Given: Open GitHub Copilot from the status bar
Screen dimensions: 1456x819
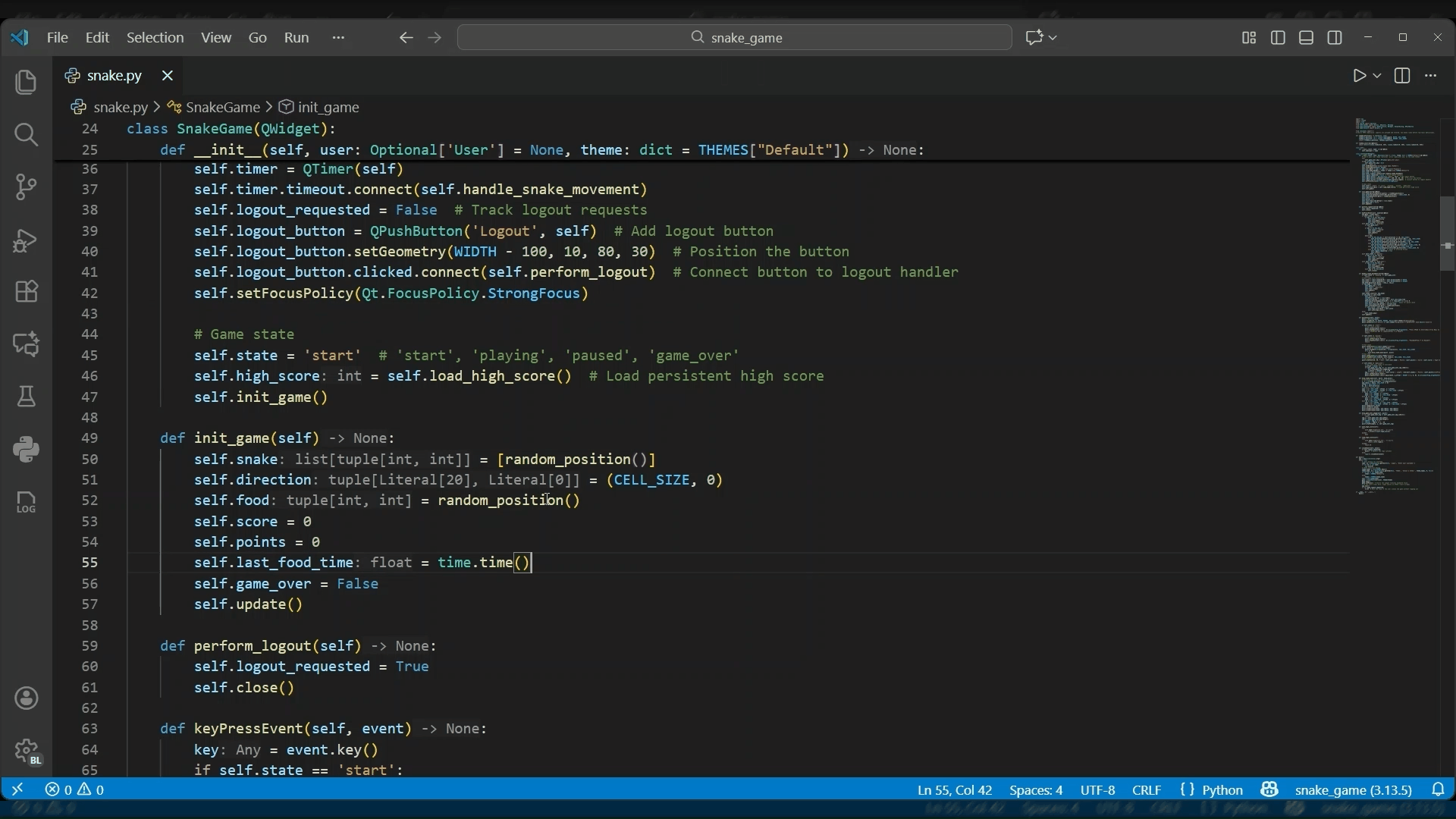Looking at the screenshot, I should click(1270, 790).
